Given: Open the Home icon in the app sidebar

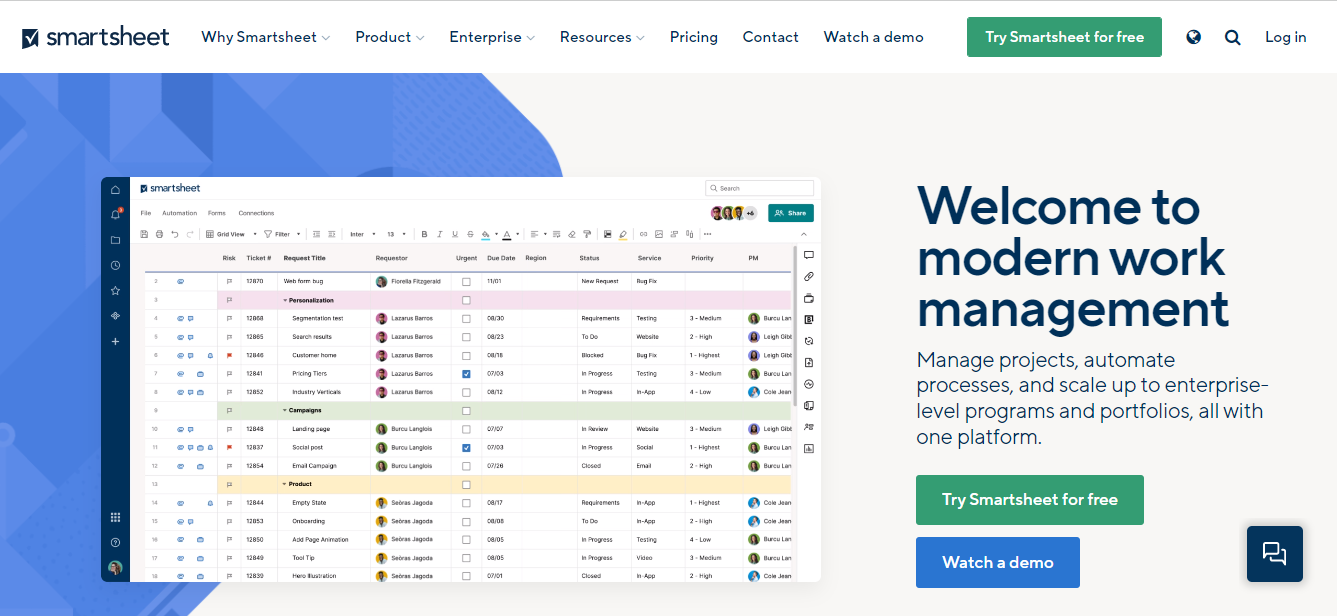Looking at the screenshot, I should coord(115,189).
